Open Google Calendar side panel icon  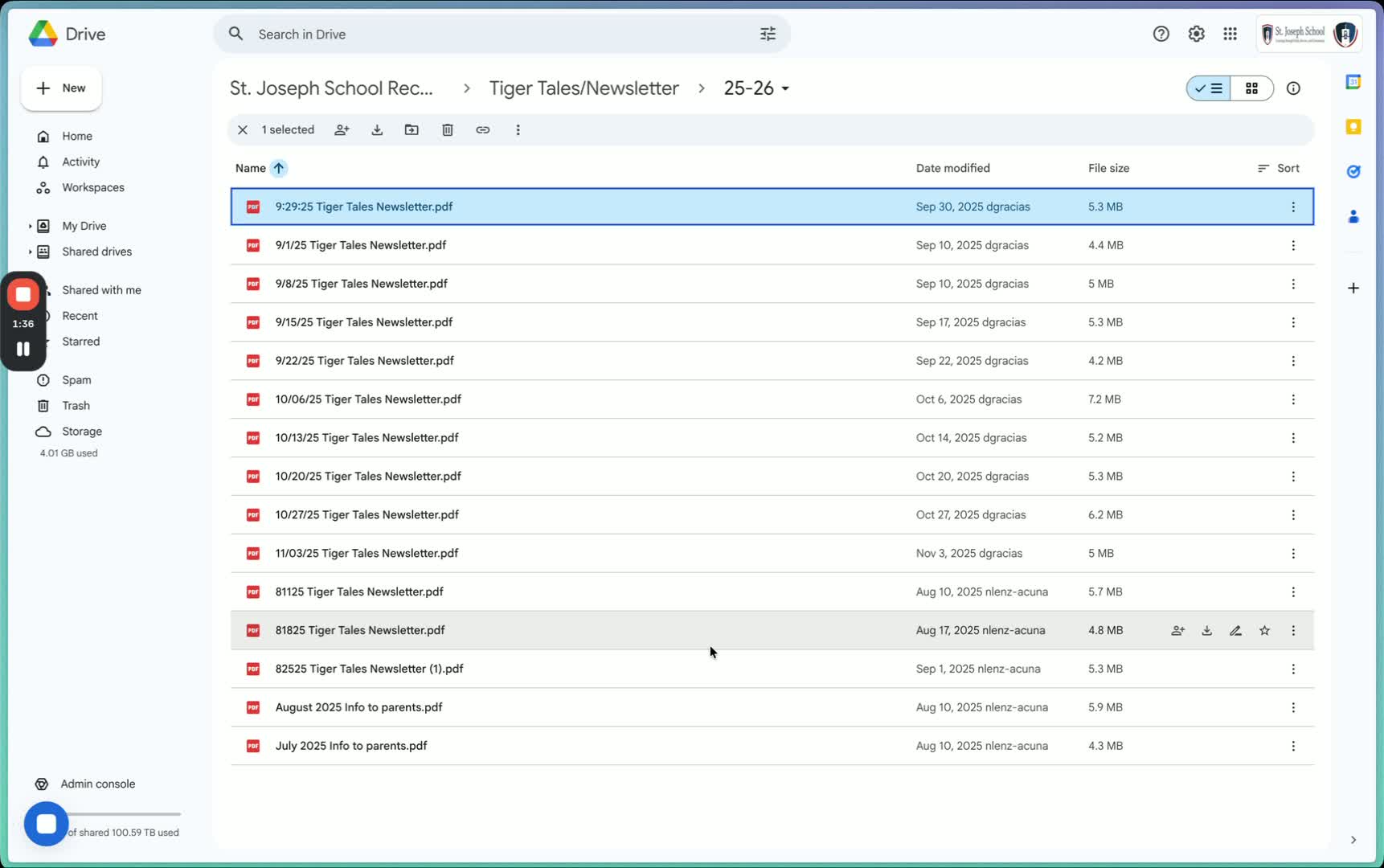point(1353,82)
